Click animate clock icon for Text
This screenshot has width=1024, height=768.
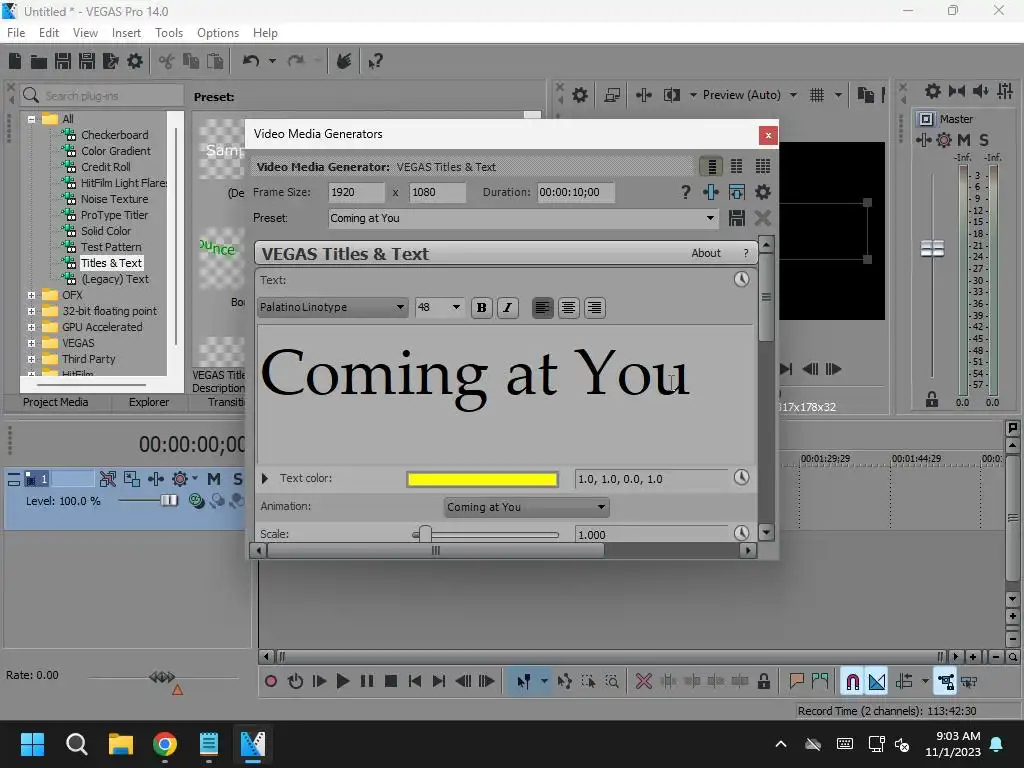click(741, 280)
